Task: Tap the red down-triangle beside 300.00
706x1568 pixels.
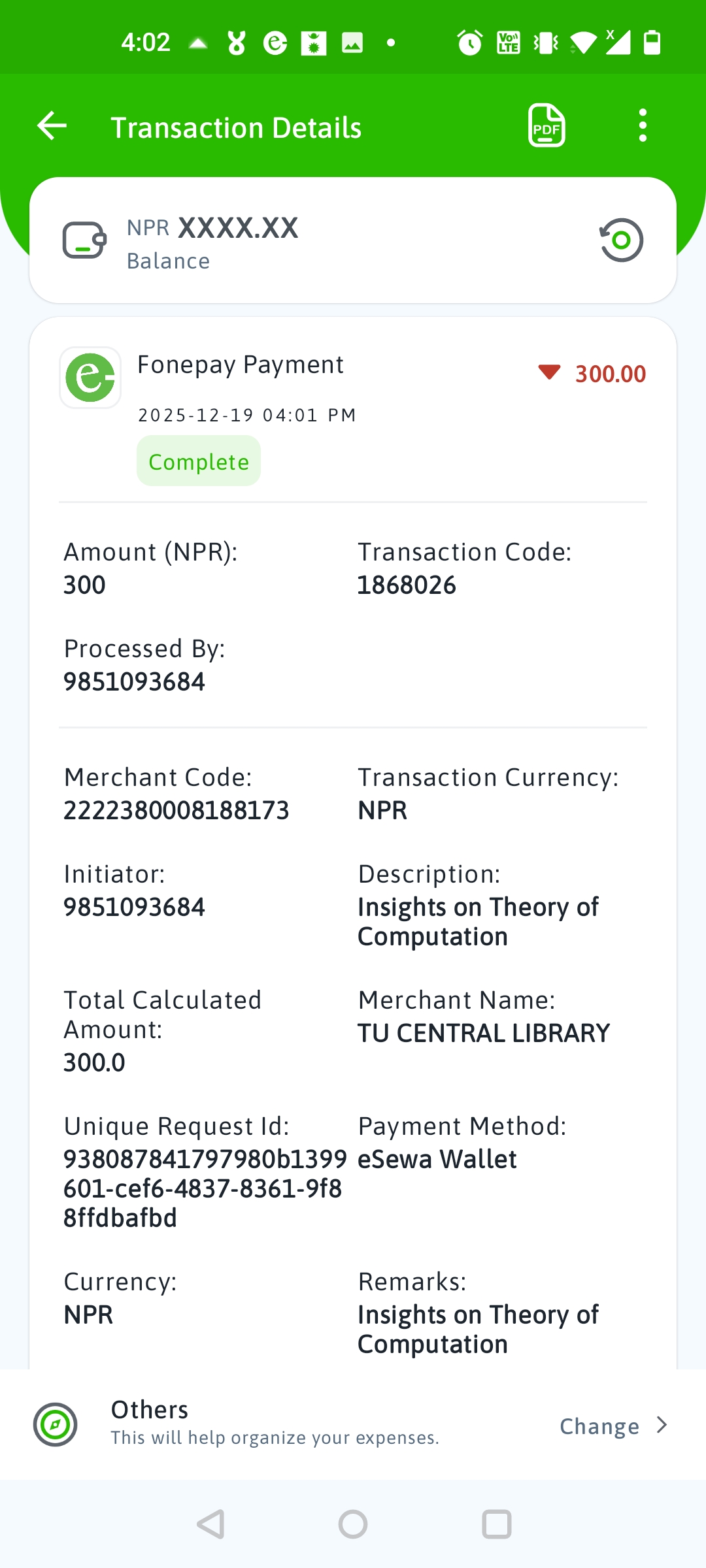Action: [549, 372]
